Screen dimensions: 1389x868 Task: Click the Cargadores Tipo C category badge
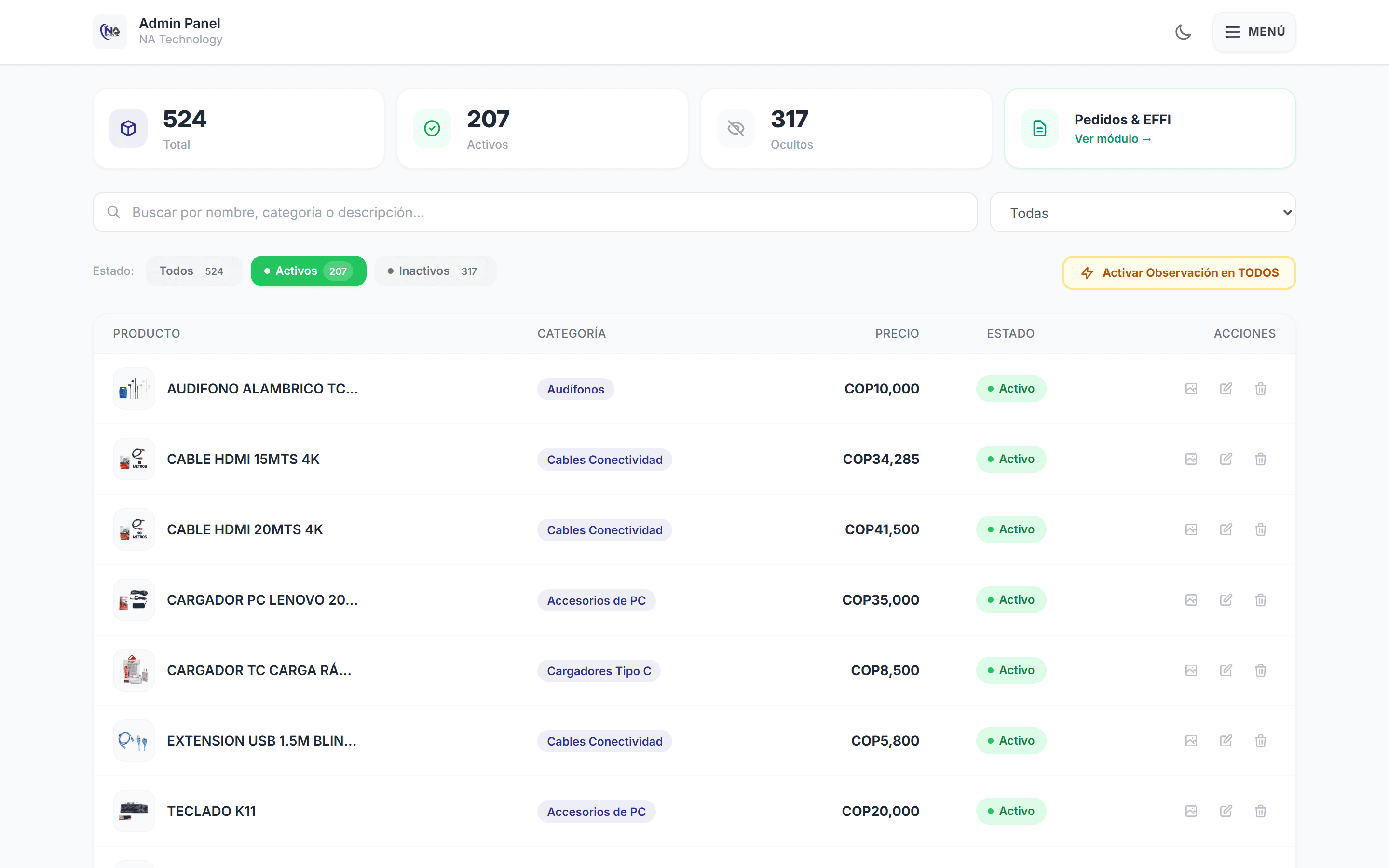[599, 671]
